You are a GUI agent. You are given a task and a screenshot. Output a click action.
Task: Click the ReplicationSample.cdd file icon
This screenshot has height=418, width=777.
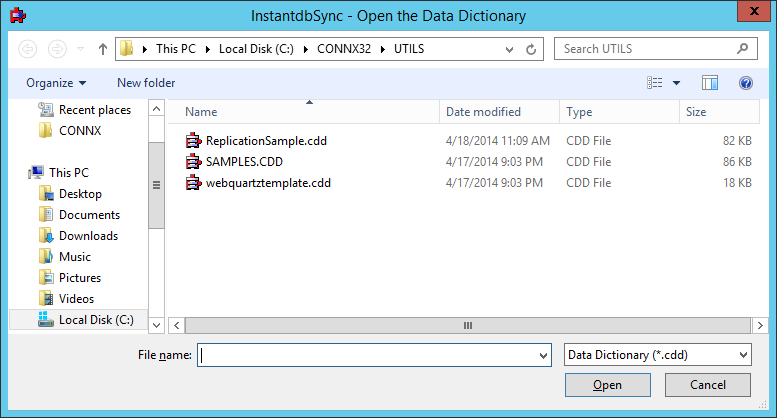point(193,141)
